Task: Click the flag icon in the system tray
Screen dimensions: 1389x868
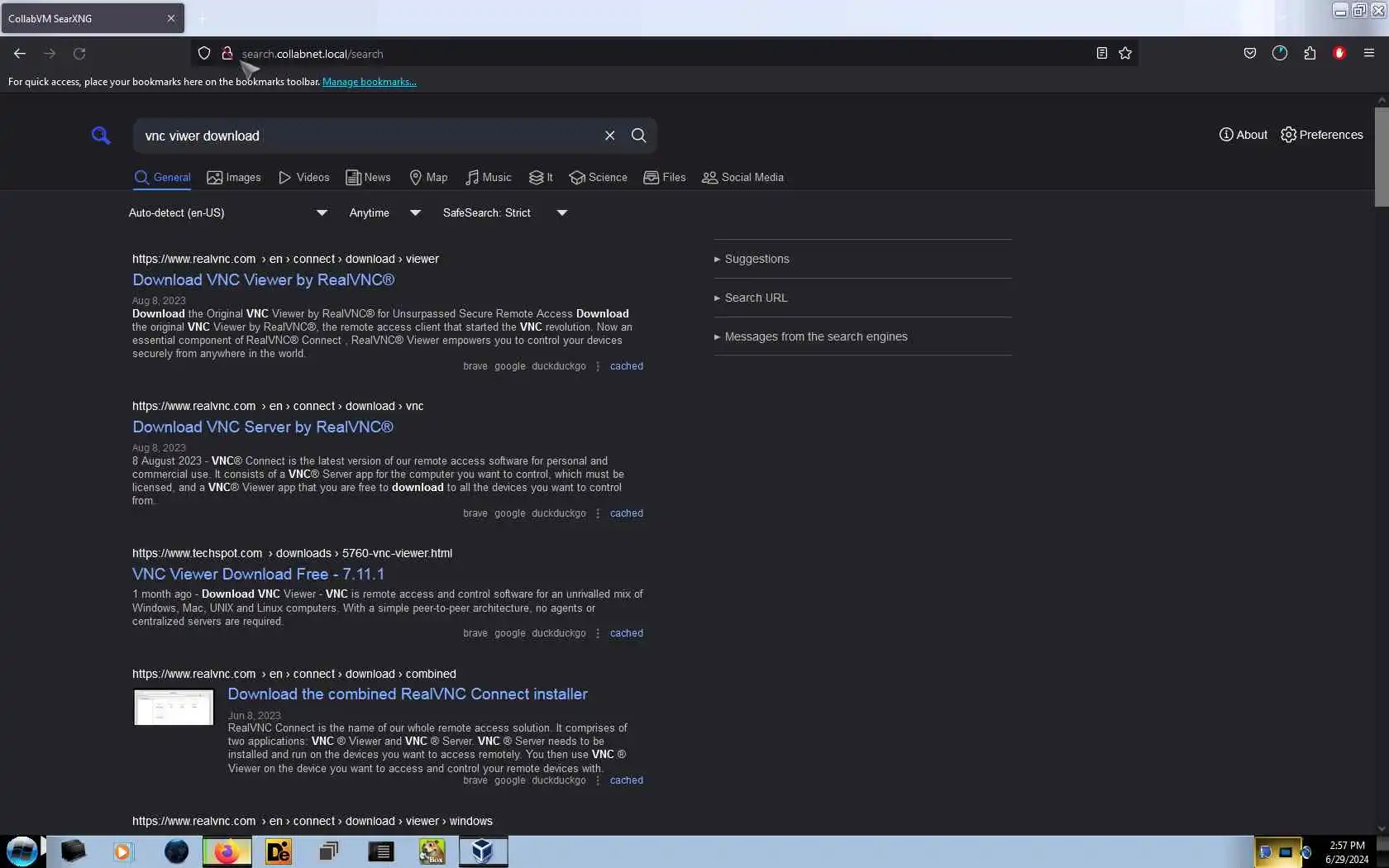Action: point(1265,852)
